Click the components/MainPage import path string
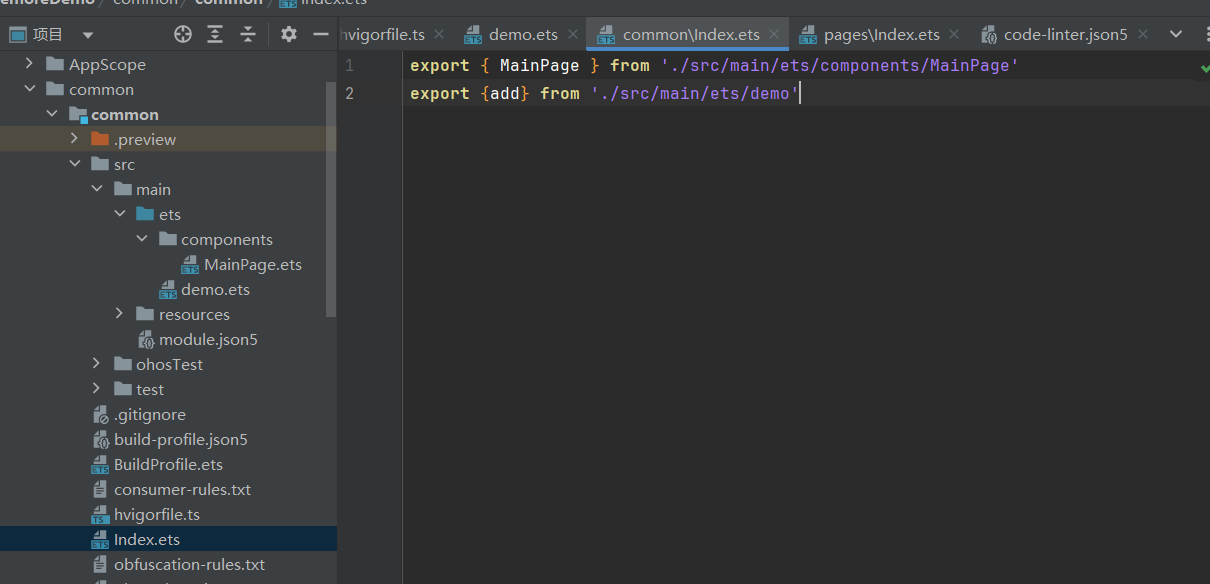1210x584 pixels. coord(840,66)
